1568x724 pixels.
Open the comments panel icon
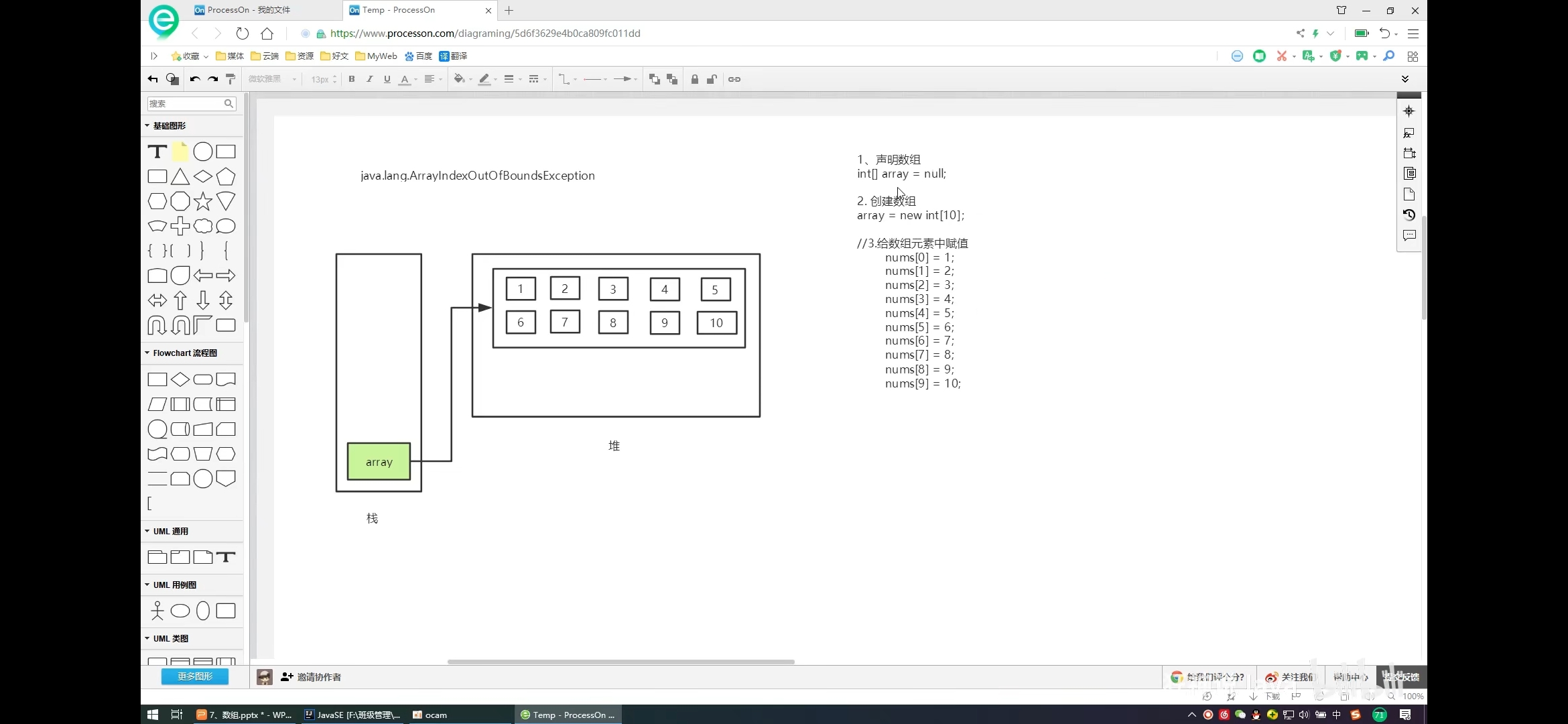click(x=1409, y=235)
